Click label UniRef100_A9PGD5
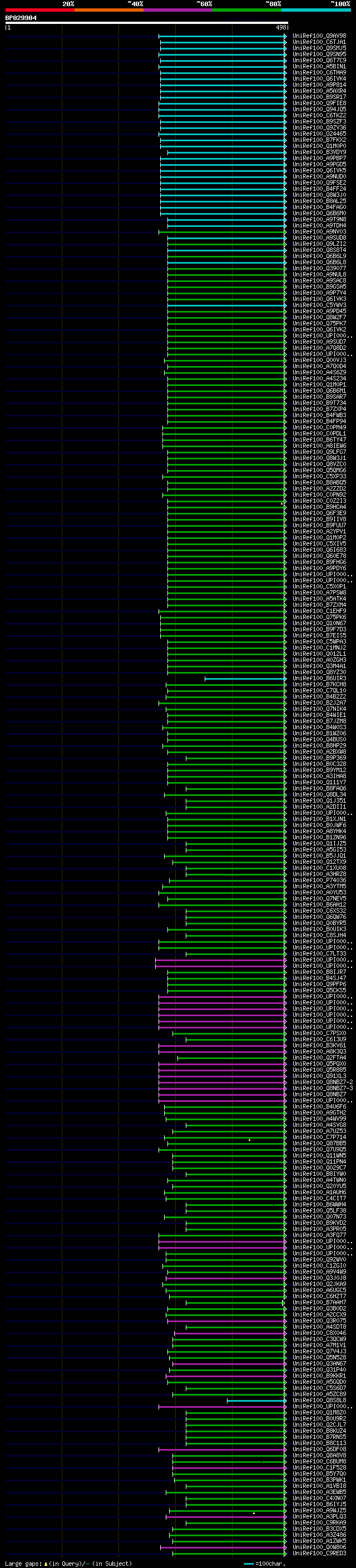This screenshot has width=356, height=1568. [x=319, y=164]
